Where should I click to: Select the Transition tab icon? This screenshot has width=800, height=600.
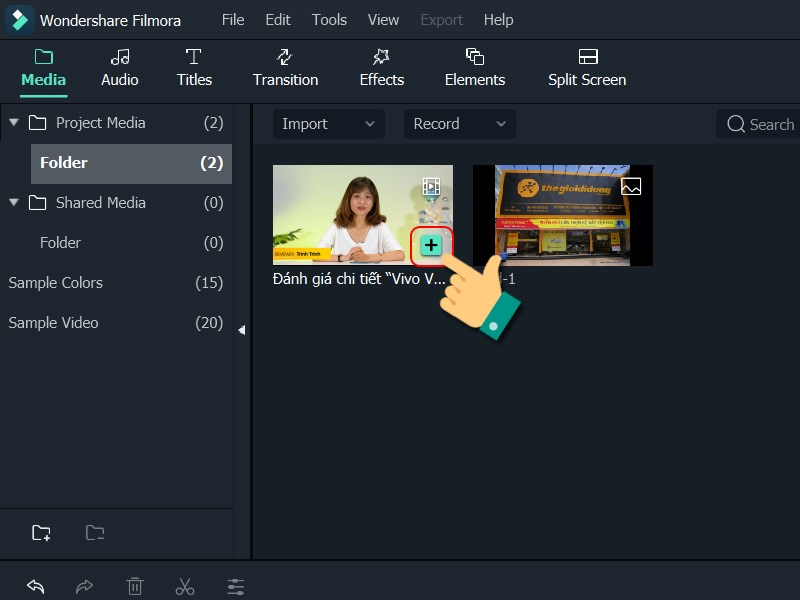286,58
